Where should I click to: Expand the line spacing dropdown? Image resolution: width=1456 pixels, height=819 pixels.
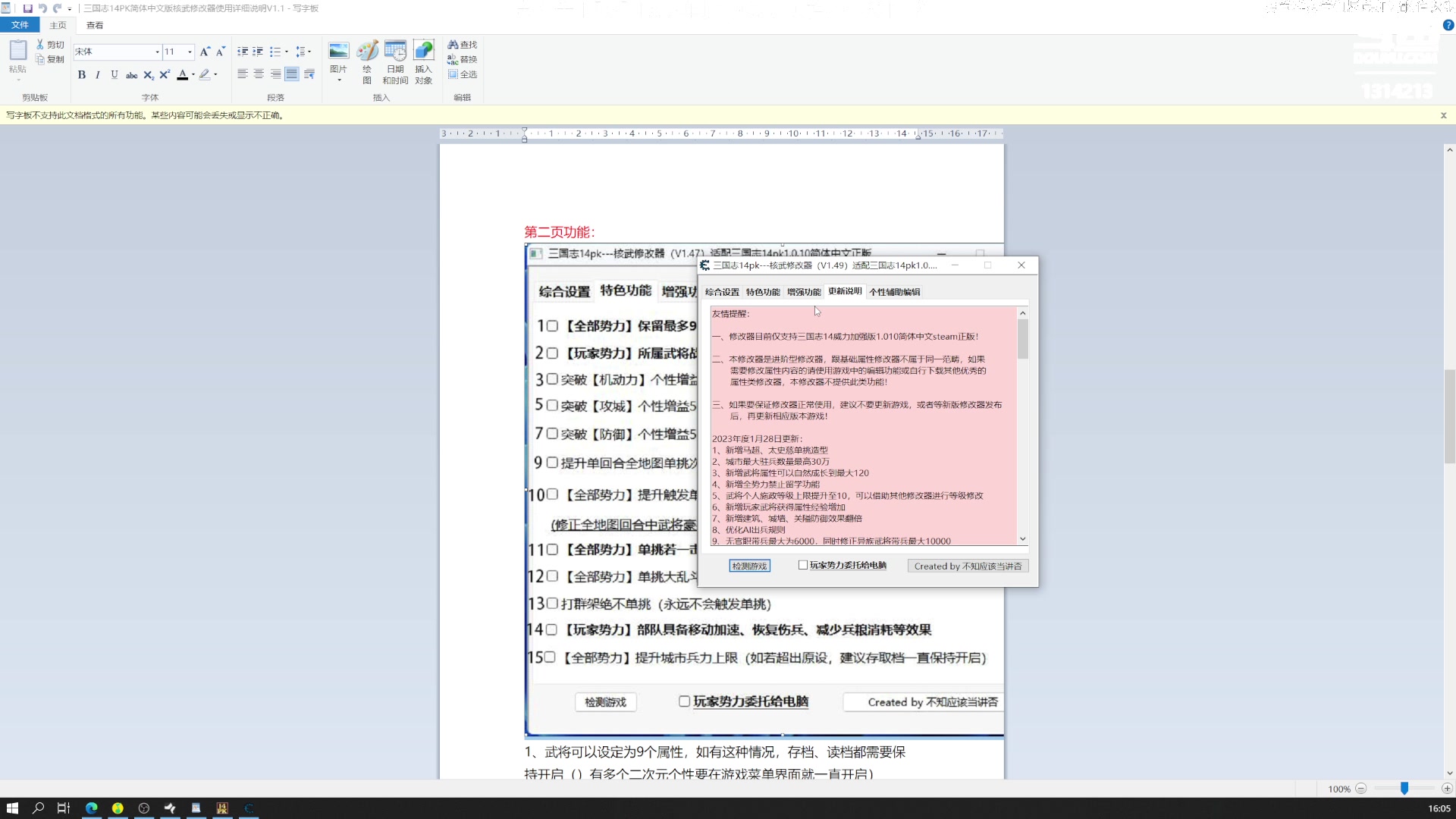point(309,52)
